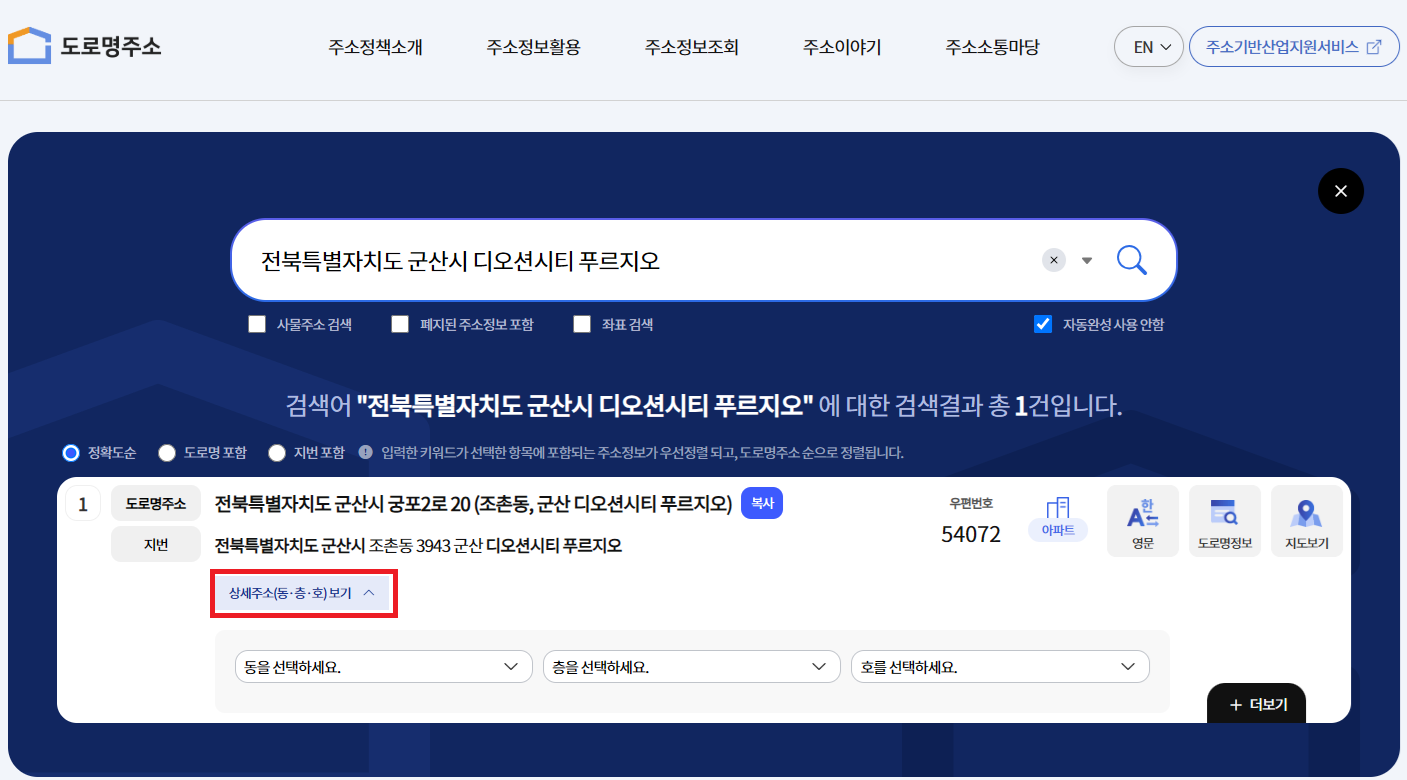This screenshot has width=1407, height=780.
Task: Clear the search text with the x icon
Action: coord(1054,260)
